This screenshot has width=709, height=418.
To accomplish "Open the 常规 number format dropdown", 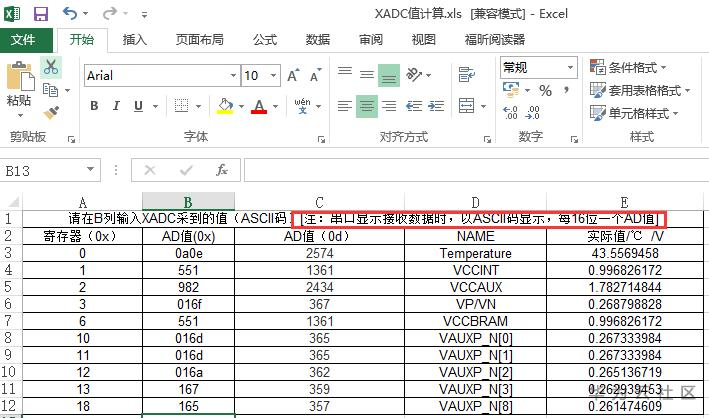I will coord(570,68).
